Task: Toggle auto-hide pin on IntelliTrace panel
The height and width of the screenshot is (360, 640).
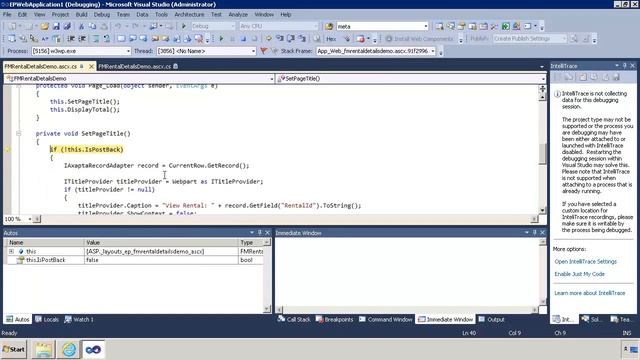Action: pyautogui.click(x=624, y=66)
